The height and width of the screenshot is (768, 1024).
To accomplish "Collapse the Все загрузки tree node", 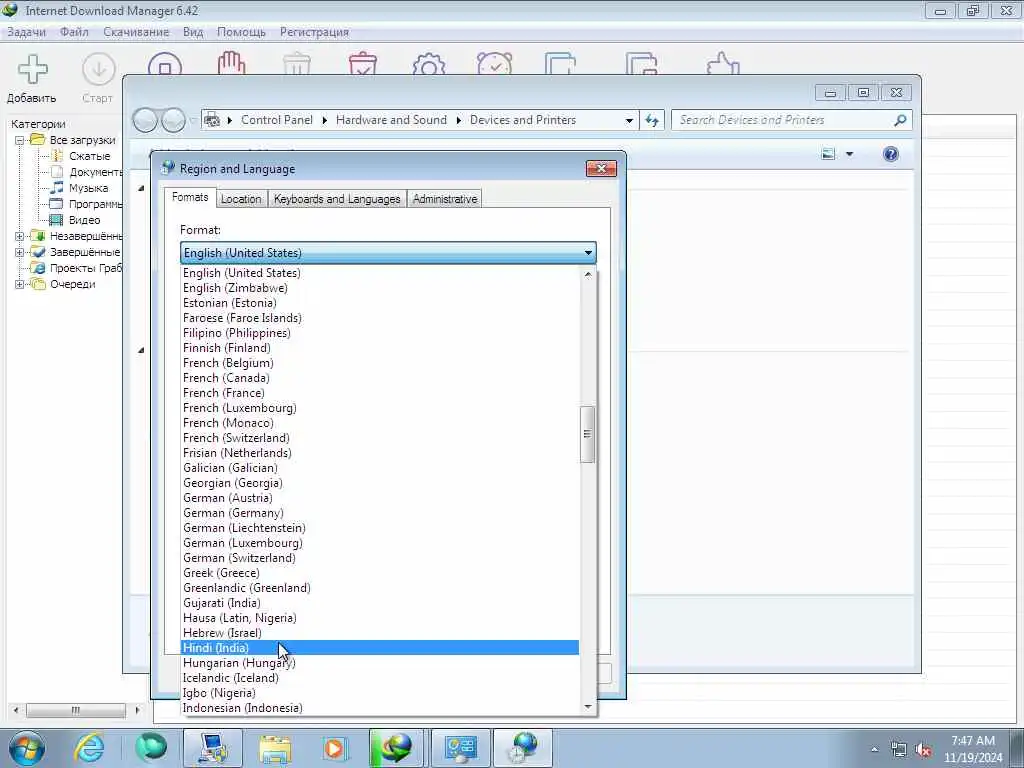I will point(20,140).
